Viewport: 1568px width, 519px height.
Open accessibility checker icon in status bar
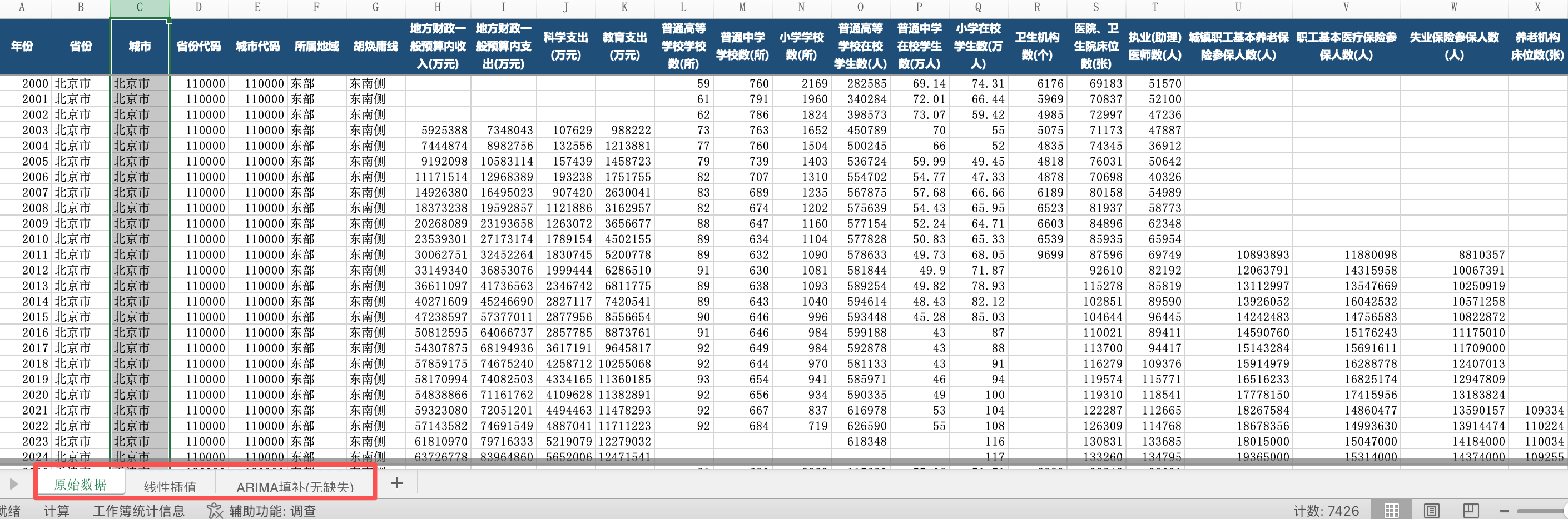pos(215,511)
